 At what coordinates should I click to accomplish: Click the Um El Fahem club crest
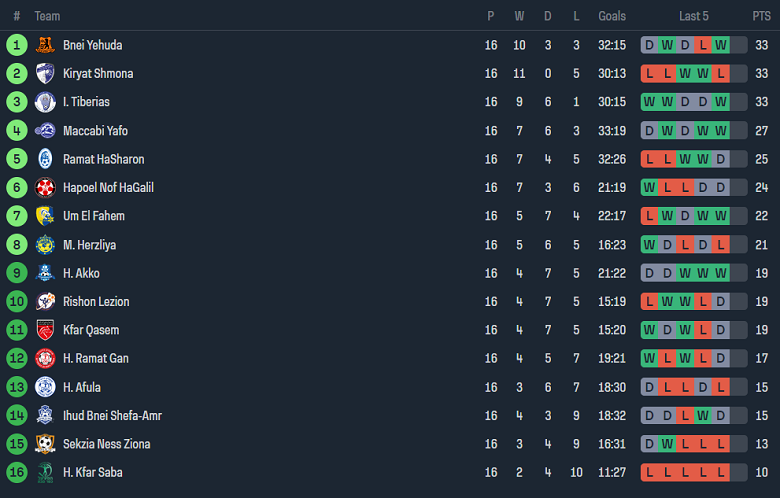pos(45,216)
